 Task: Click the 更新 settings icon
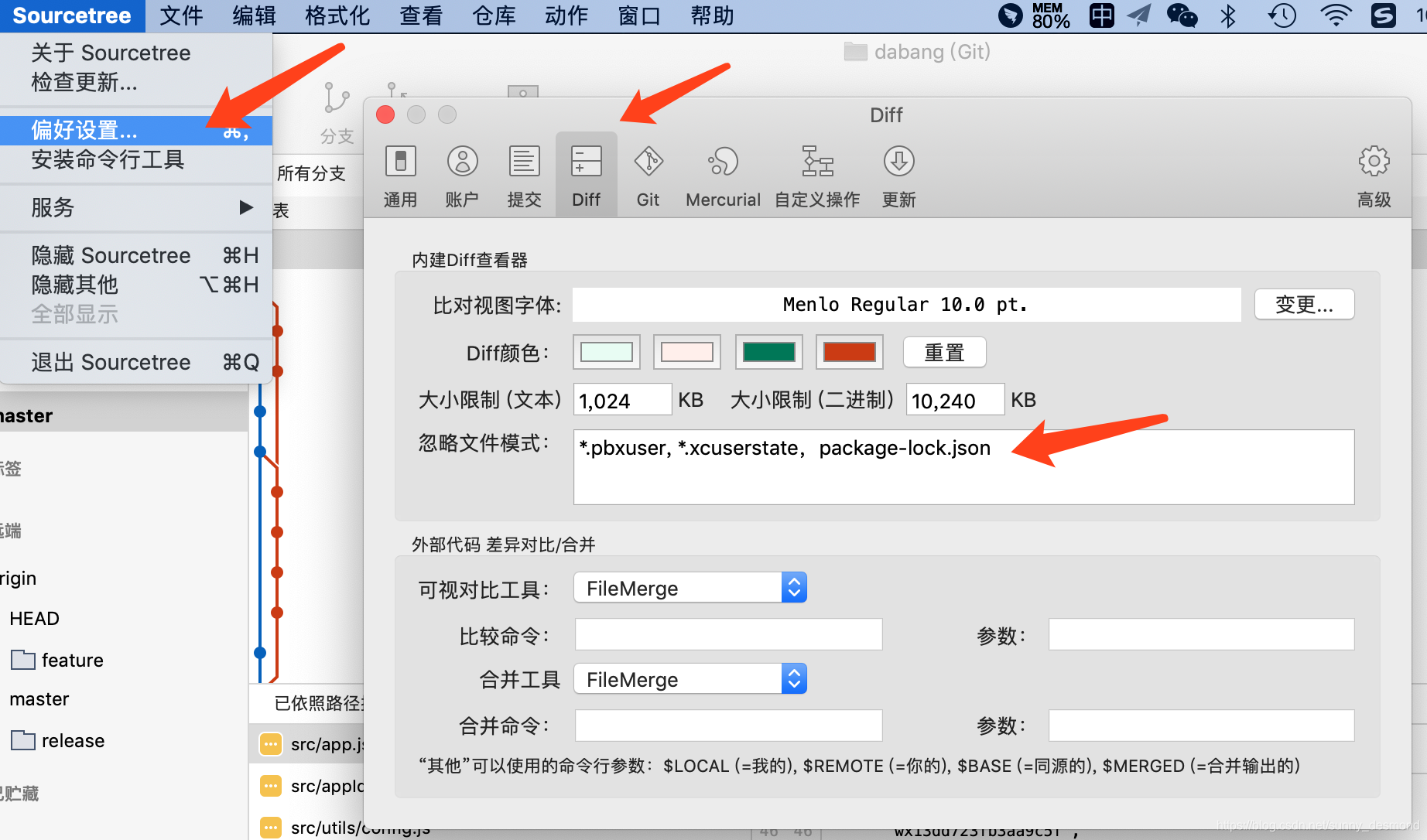tap(898, 173)
